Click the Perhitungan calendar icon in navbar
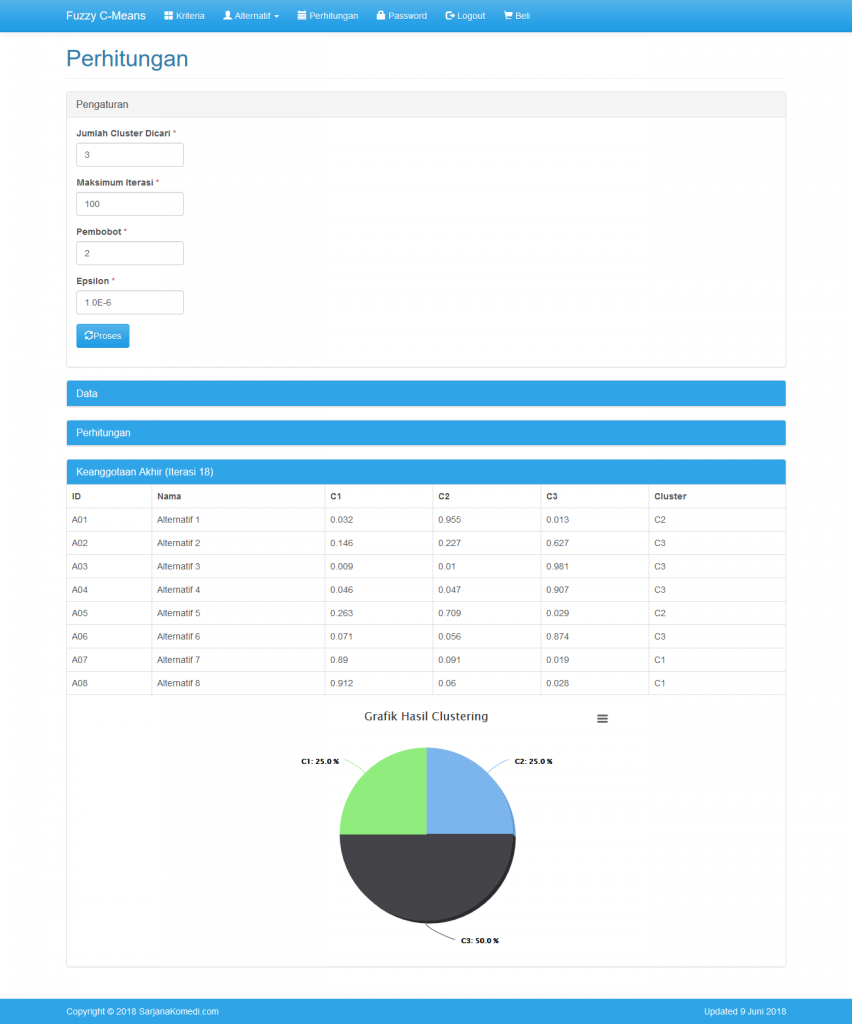Image resolution: width=852 pixels, height=1024 pixels. tap(302, 16)
